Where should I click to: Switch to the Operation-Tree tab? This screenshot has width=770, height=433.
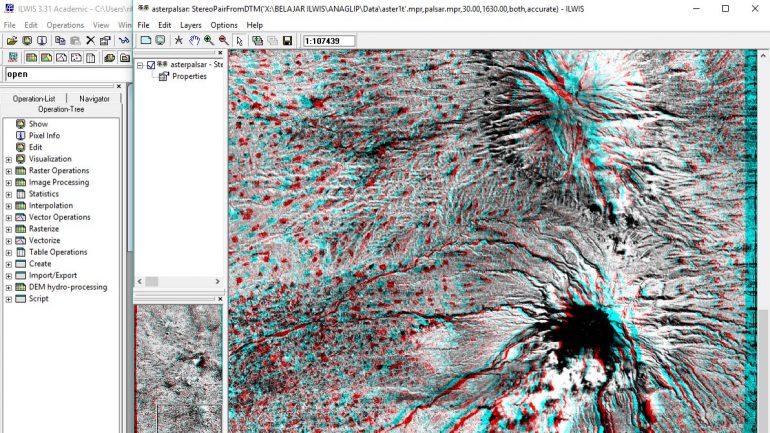tap(61, 109)
